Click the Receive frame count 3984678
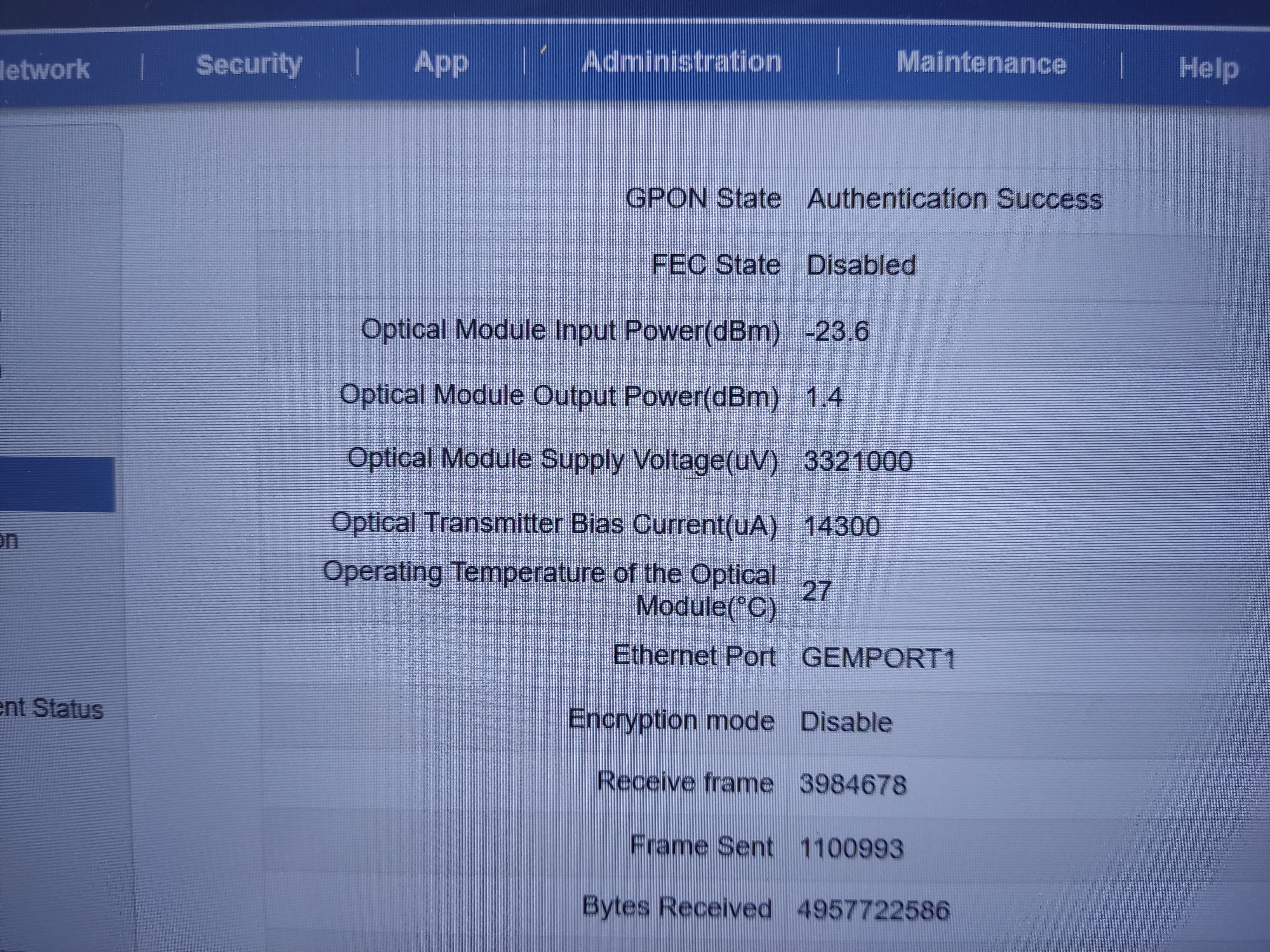This screenshot has width=1270, height=952. (x=852, y=784)
